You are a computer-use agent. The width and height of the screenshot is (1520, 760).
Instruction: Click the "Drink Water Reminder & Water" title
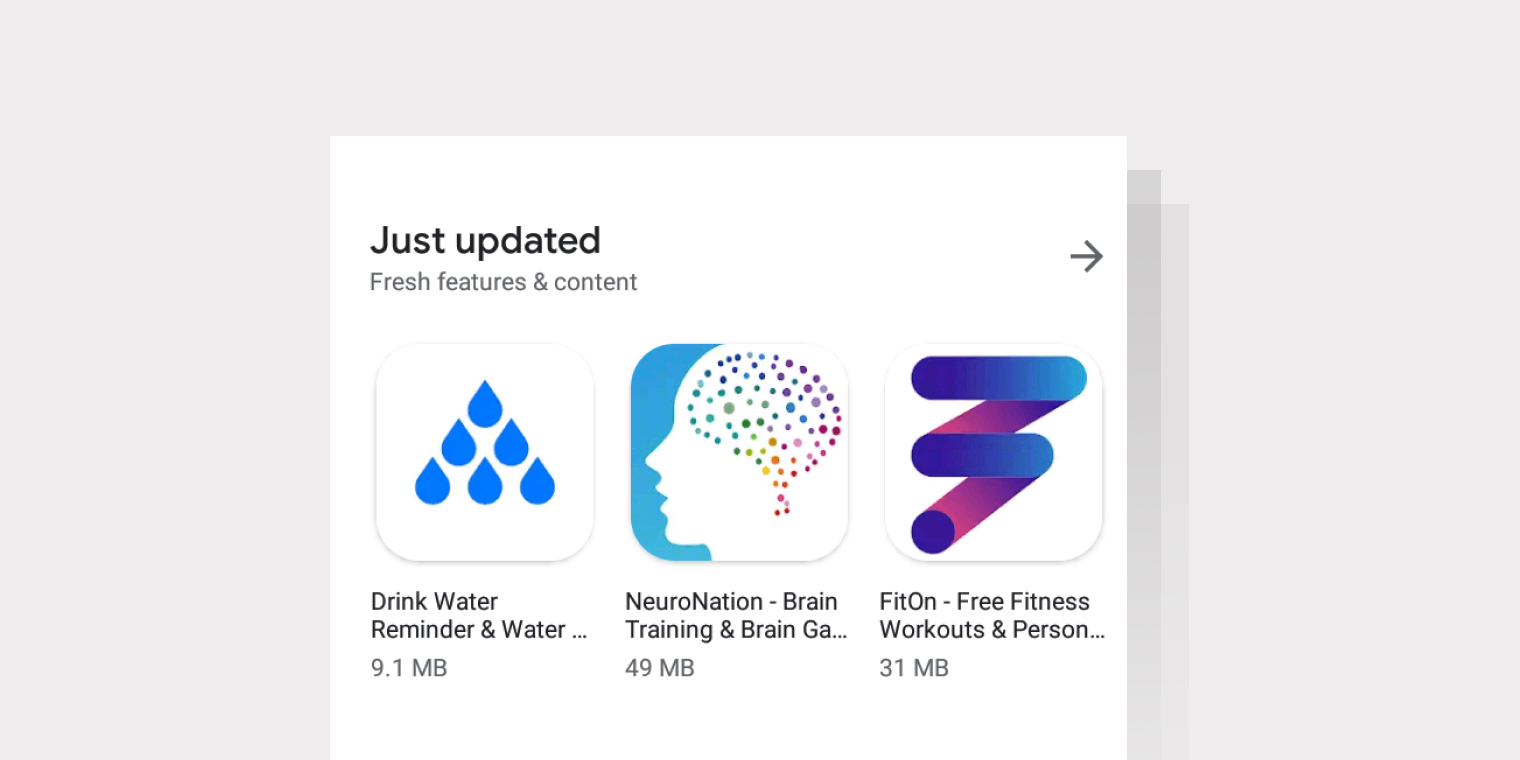coord(480,615)
